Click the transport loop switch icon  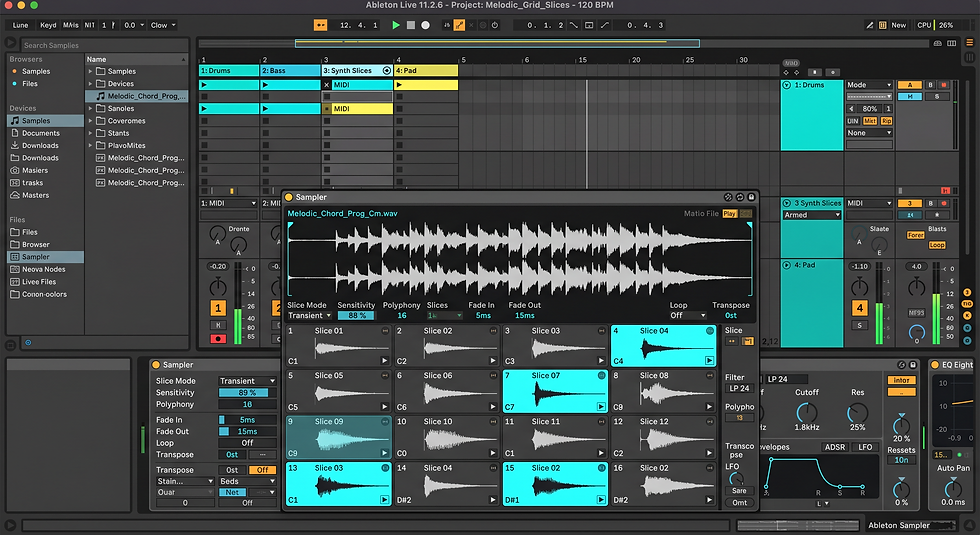tap(589, 25)
